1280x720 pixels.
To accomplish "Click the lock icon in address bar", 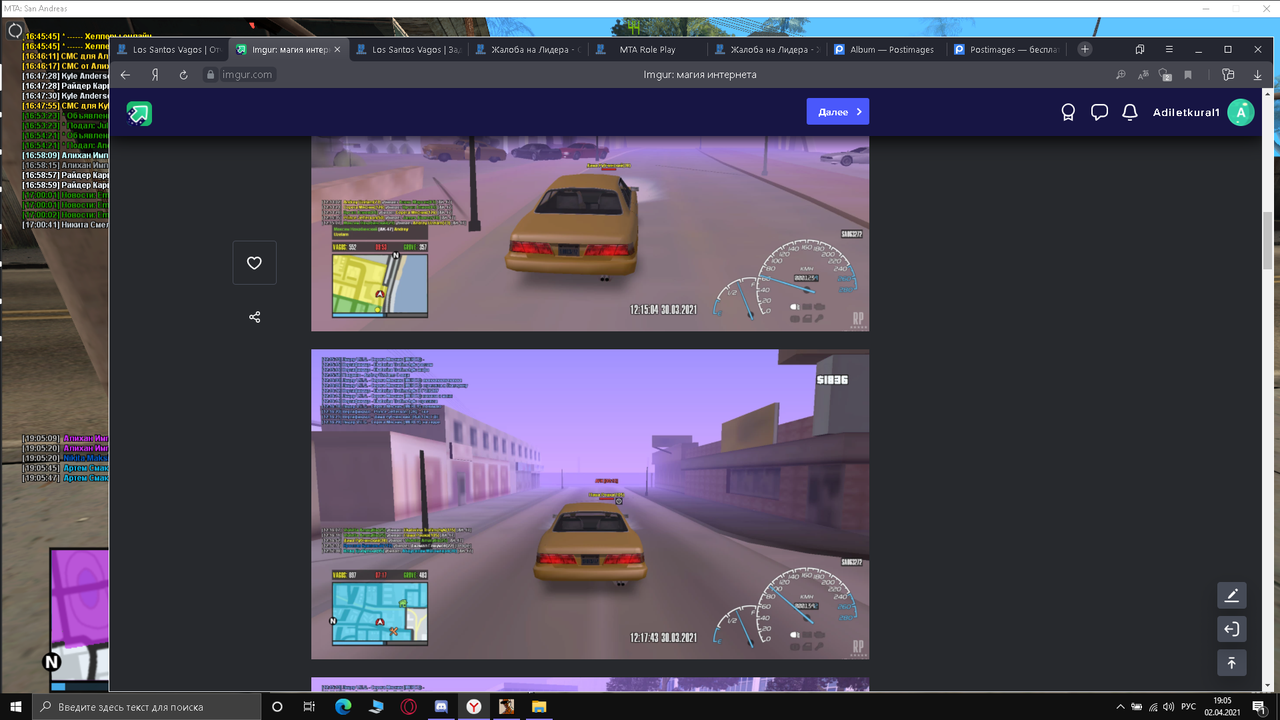I will click(210, 75).
